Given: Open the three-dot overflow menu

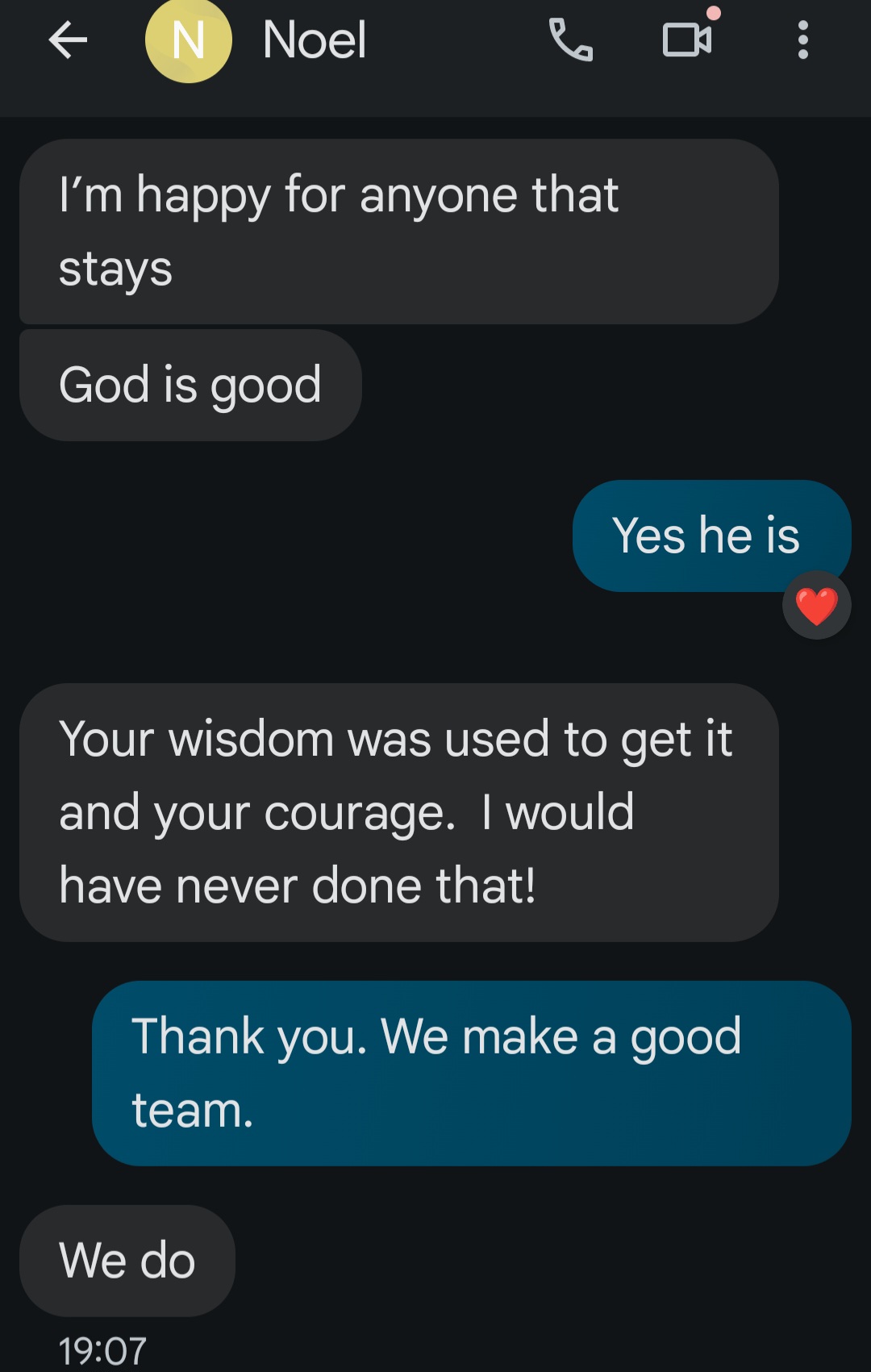Looking at the screenshot, I should (x=802, y=40).
